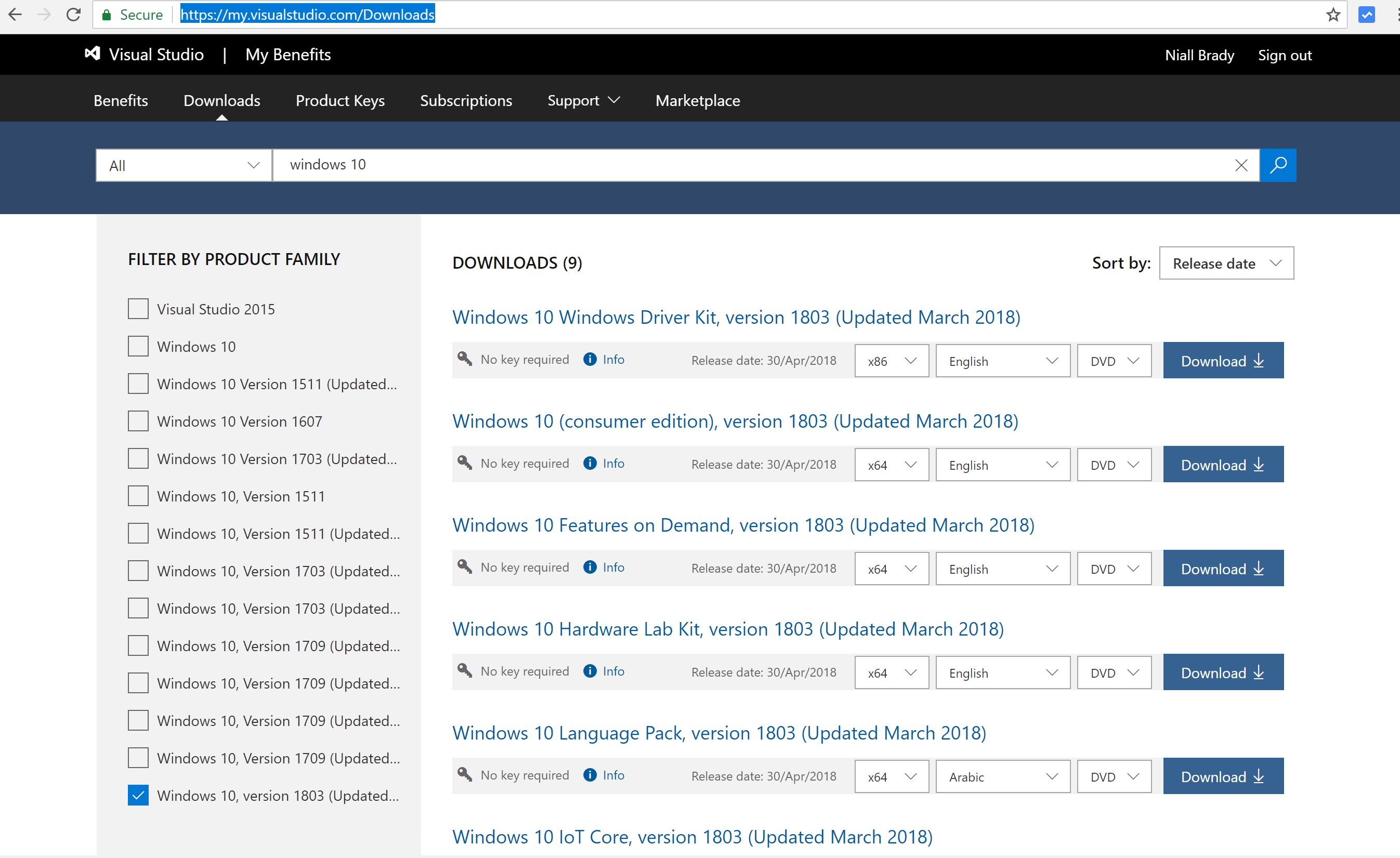Click Info icon for Language Pack row

pos(590,775)
